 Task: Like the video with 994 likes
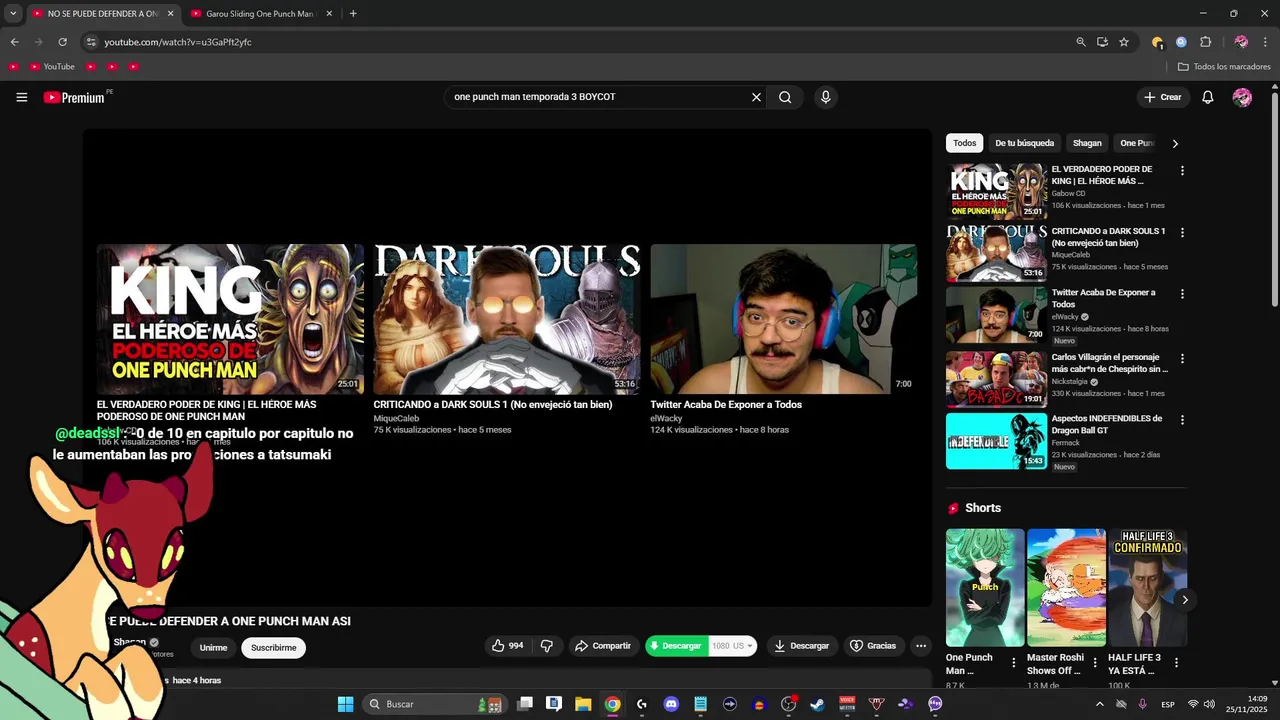[x=508, y=646]
